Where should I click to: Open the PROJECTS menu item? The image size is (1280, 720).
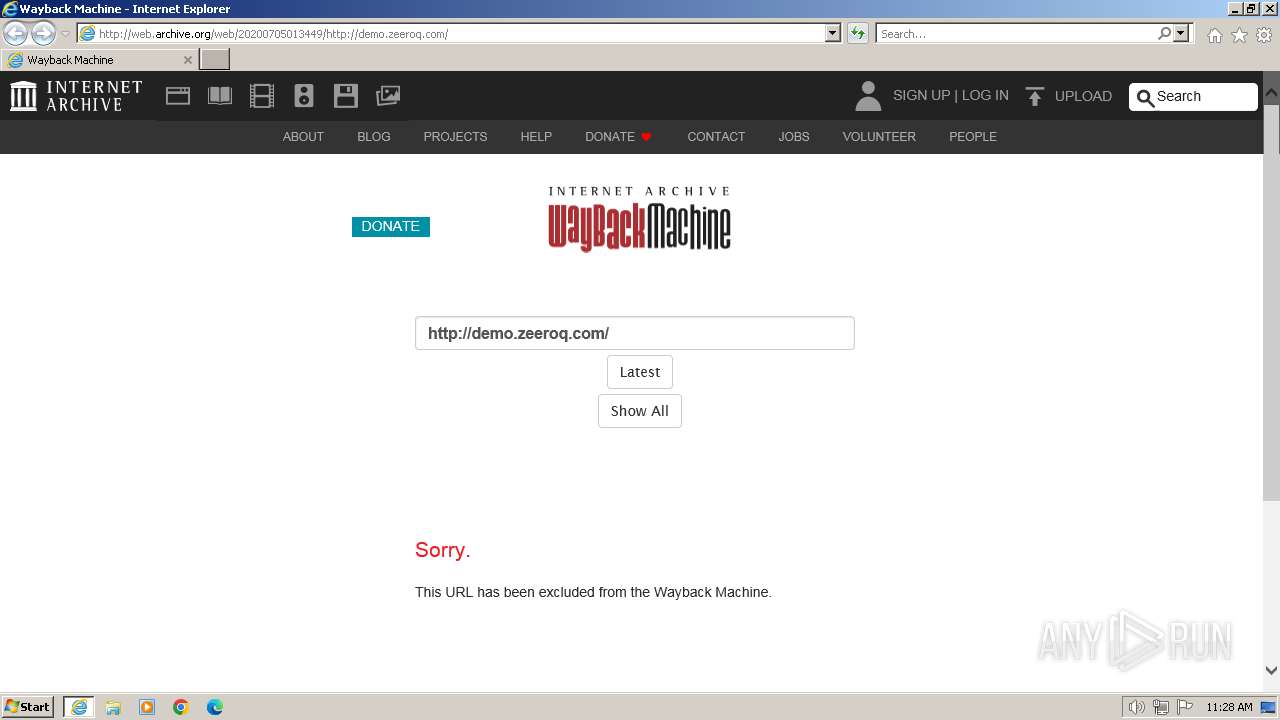pos(455,136)
